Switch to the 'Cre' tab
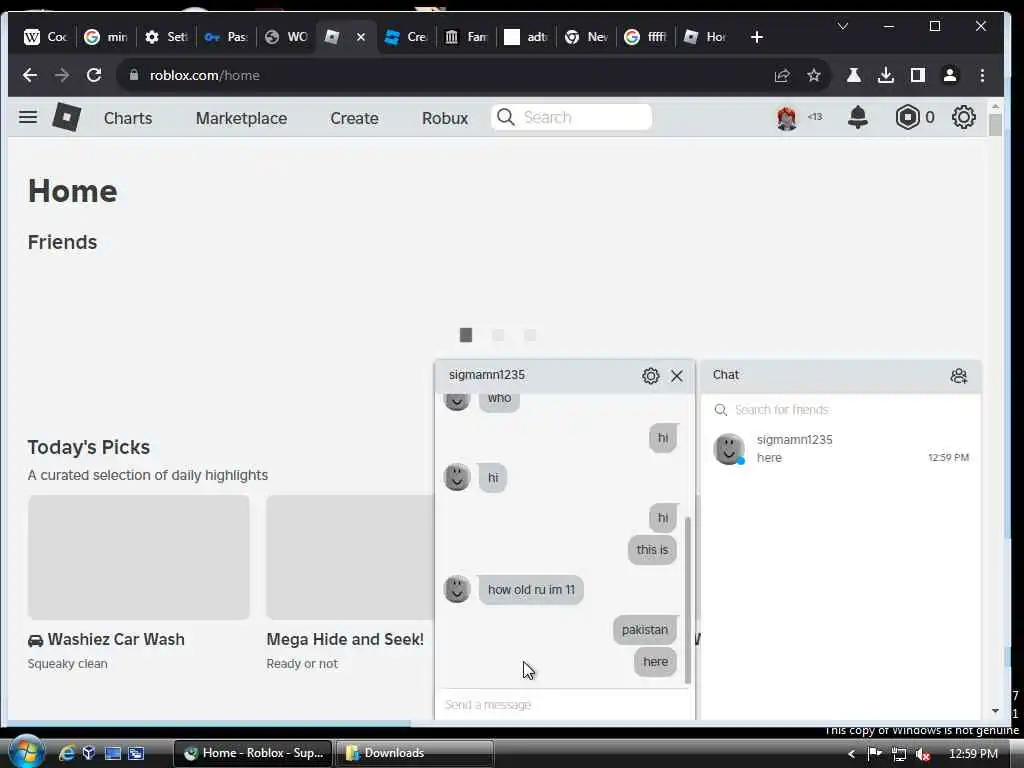The image size is (1024, 768). click(x=406, y=37)
